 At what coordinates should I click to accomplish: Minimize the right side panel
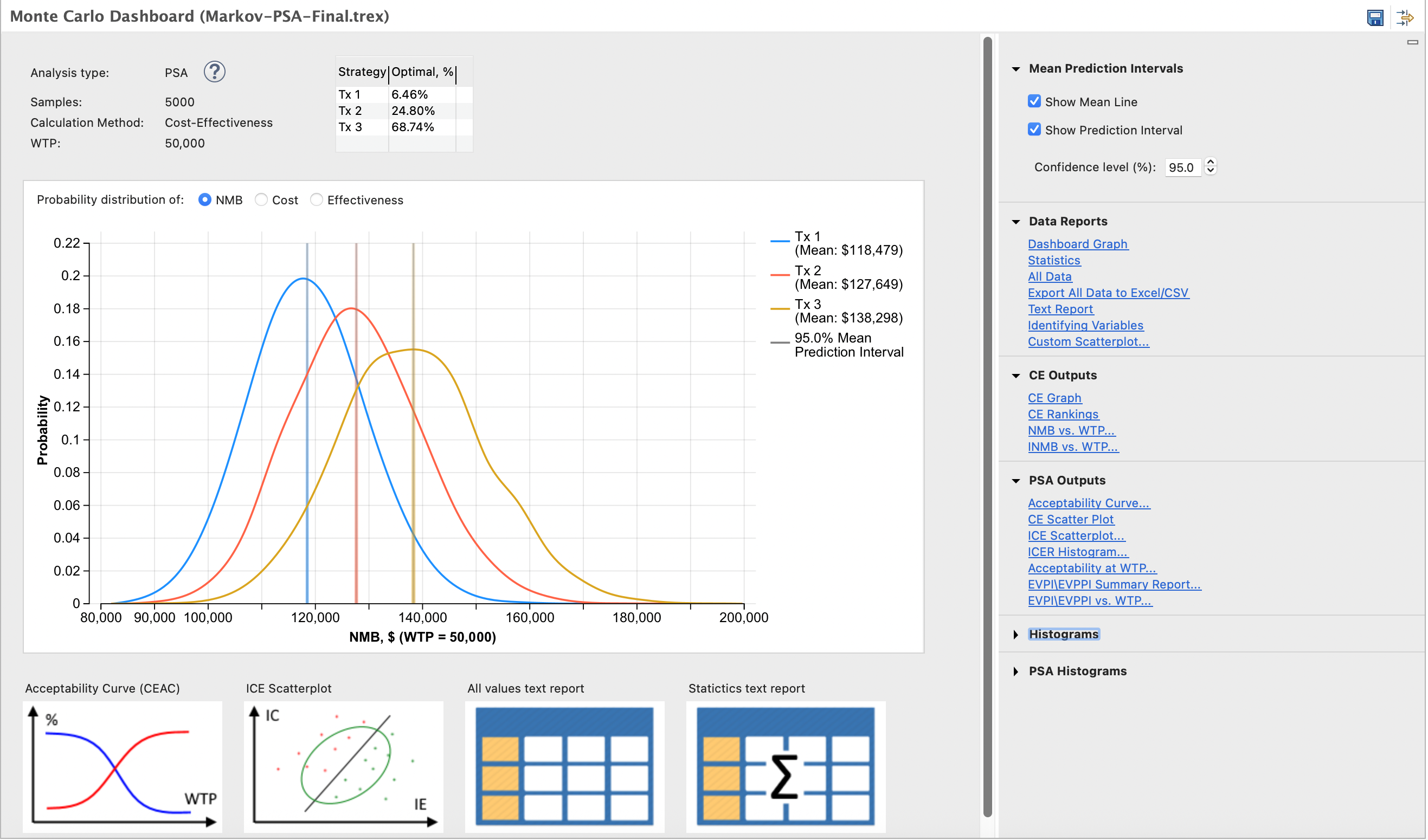pyautogui.click(x=1413, y=42)
